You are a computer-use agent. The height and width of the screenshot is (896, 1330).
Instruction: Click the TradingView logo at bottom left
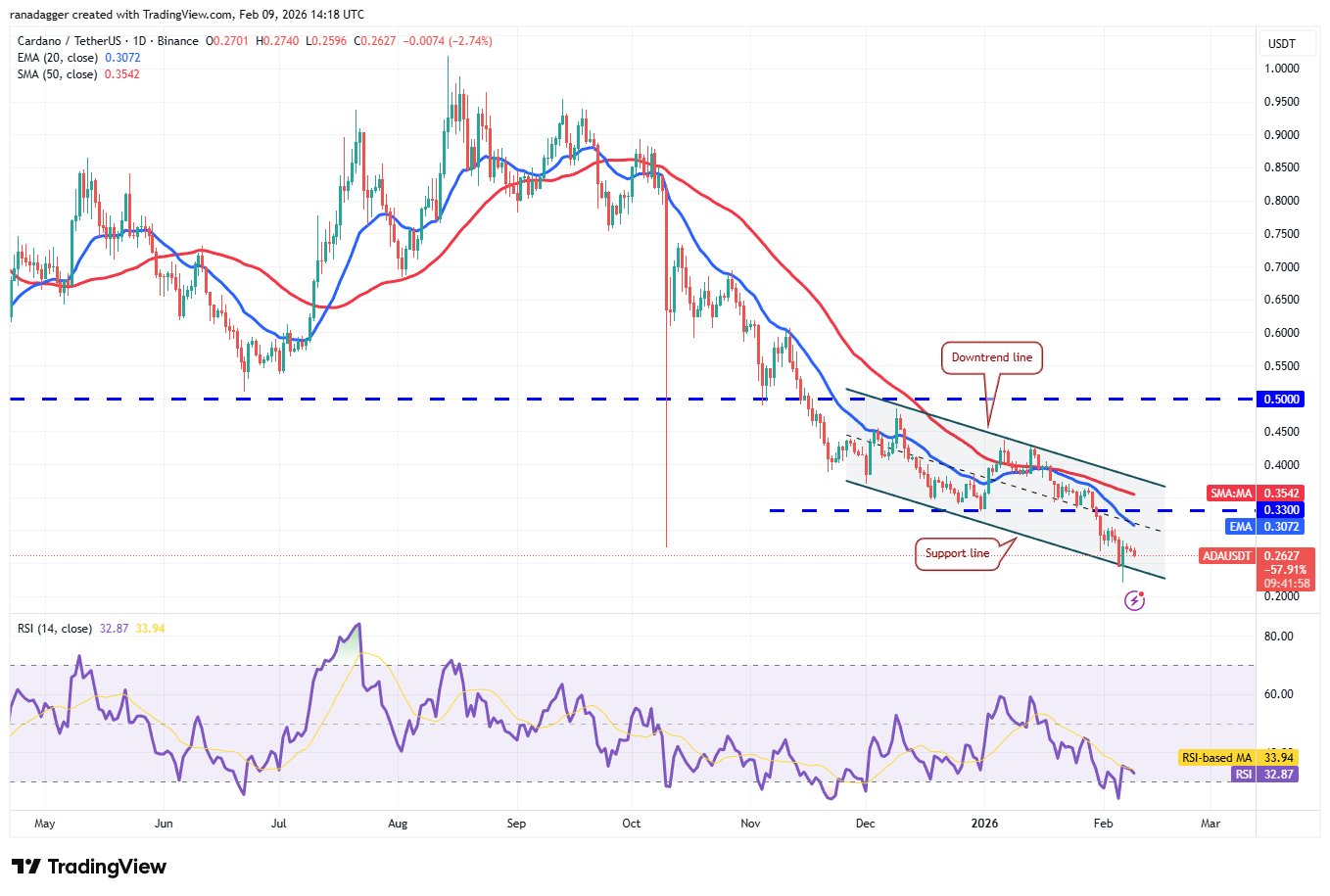(89, 867)
